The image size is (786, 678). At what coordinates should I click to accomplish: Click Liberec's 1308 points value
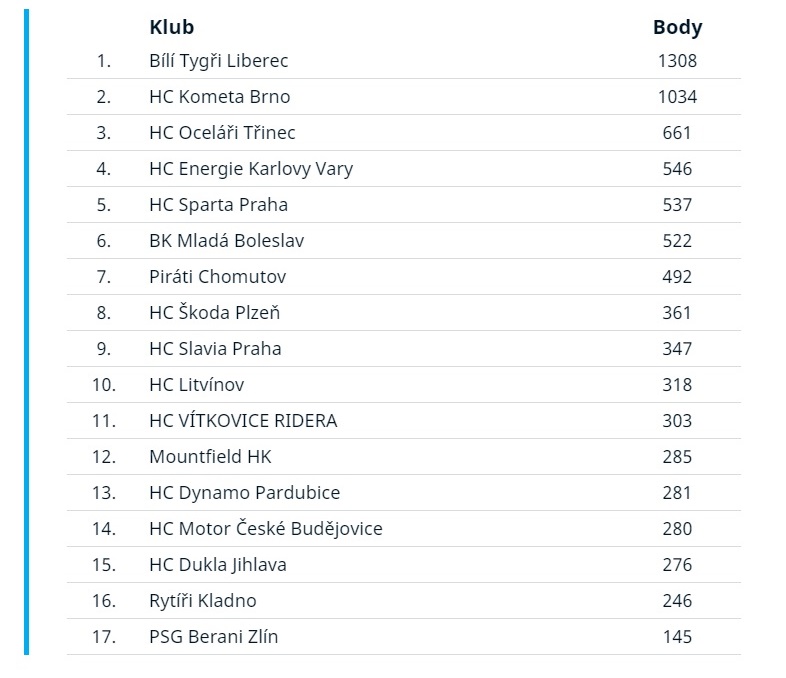point(677,61)
